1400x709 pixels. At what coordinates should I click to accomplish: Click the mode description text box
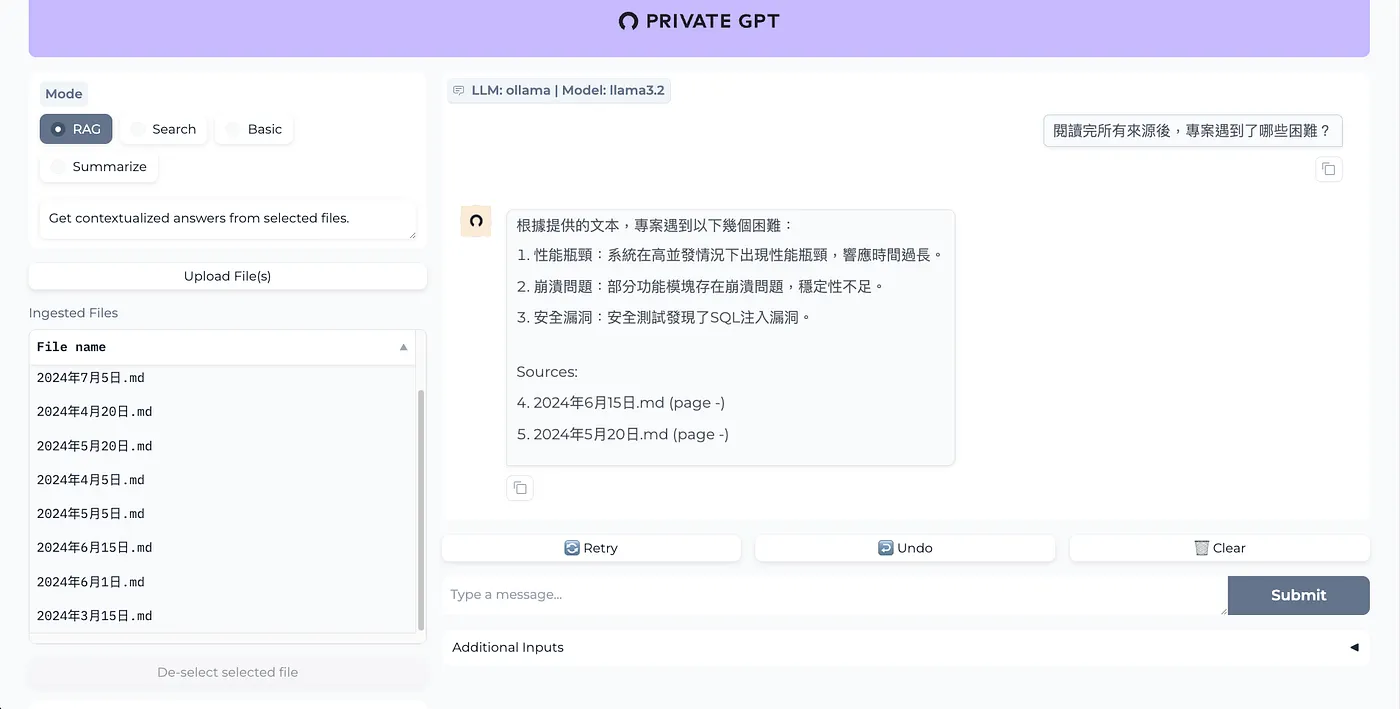point(228,219)
